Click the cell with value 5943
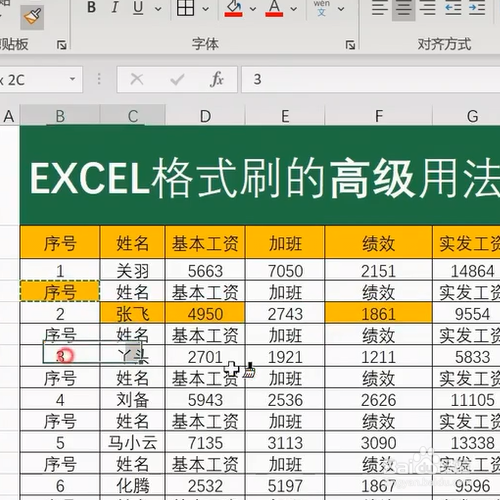 tap(205, 399)
